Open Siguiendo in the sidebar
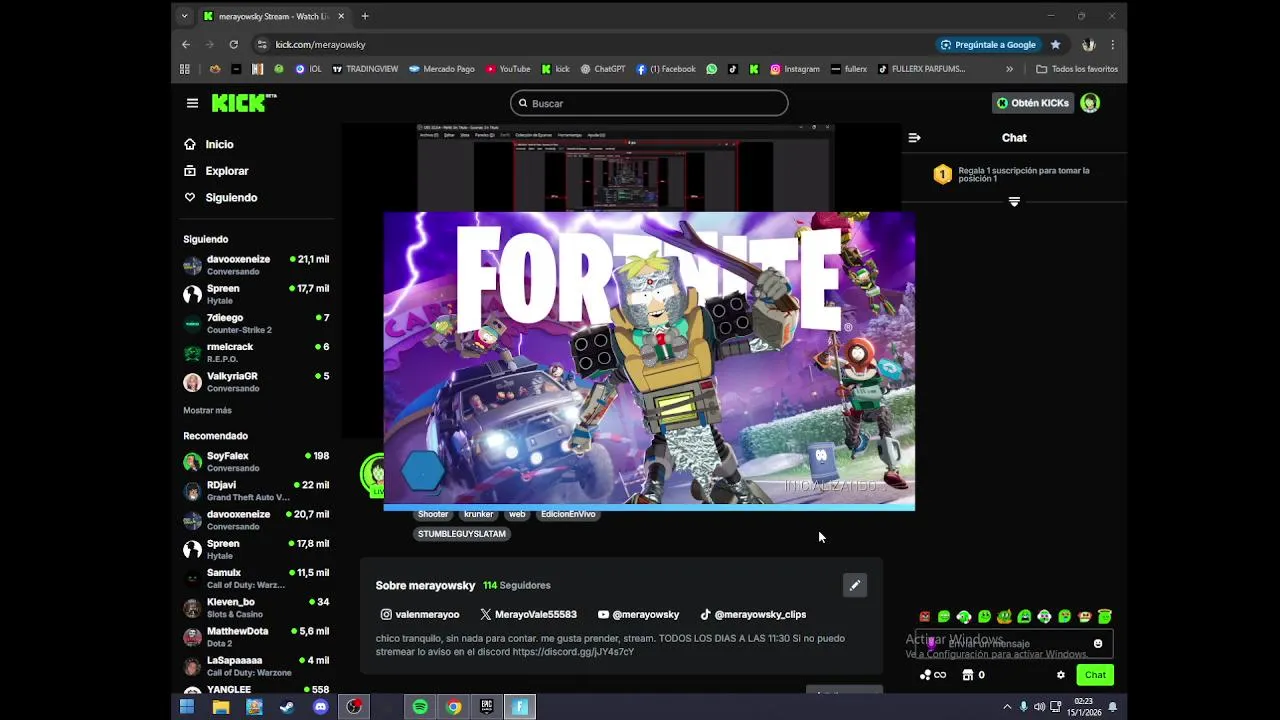The image size is (1280, 720). click(x=221, y=197)
